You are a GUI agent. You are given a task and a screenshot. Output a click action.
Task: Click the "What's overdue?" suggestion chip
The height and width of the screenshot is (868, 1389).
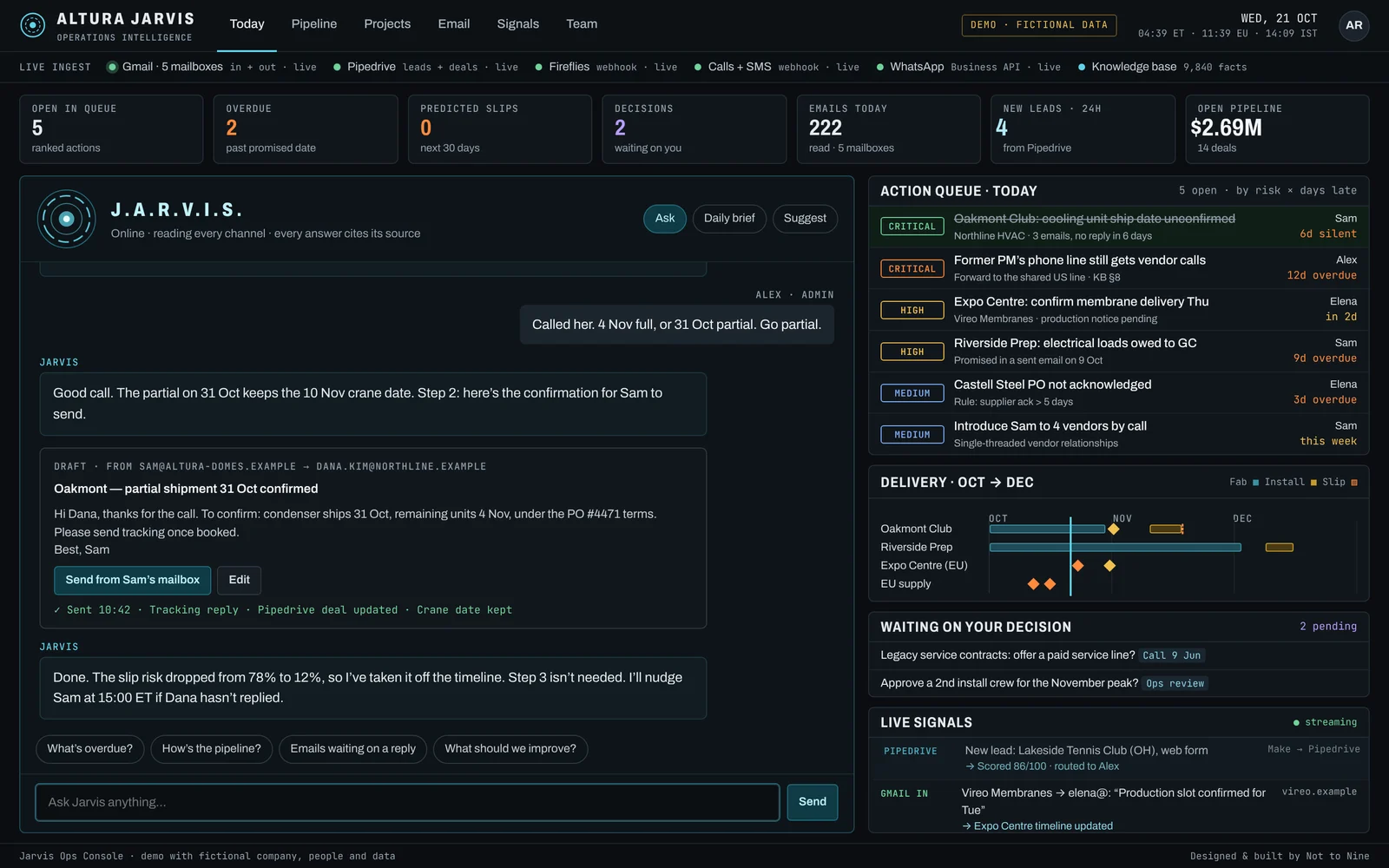[90, 749]
